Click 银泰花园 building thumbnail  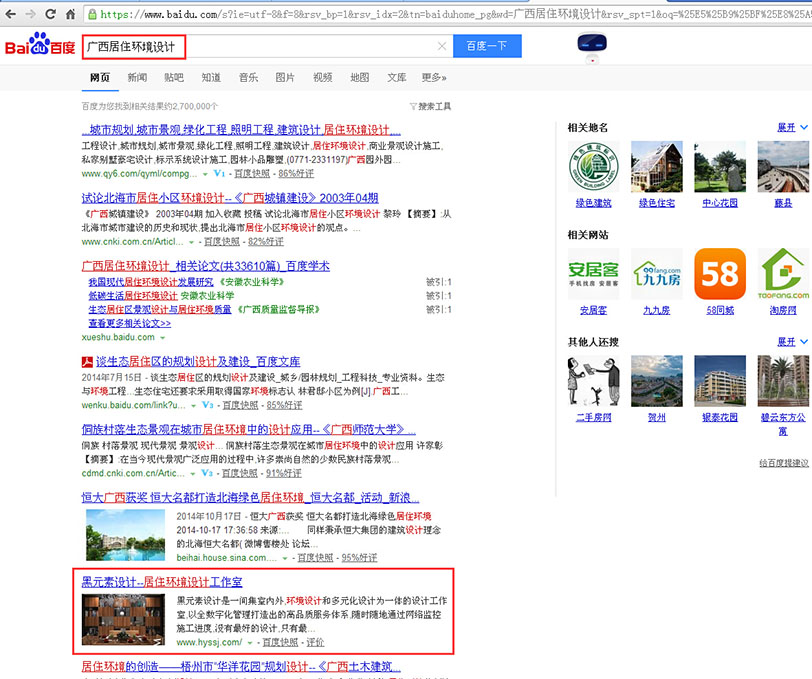pyautogui.click(x=720, y=381)
